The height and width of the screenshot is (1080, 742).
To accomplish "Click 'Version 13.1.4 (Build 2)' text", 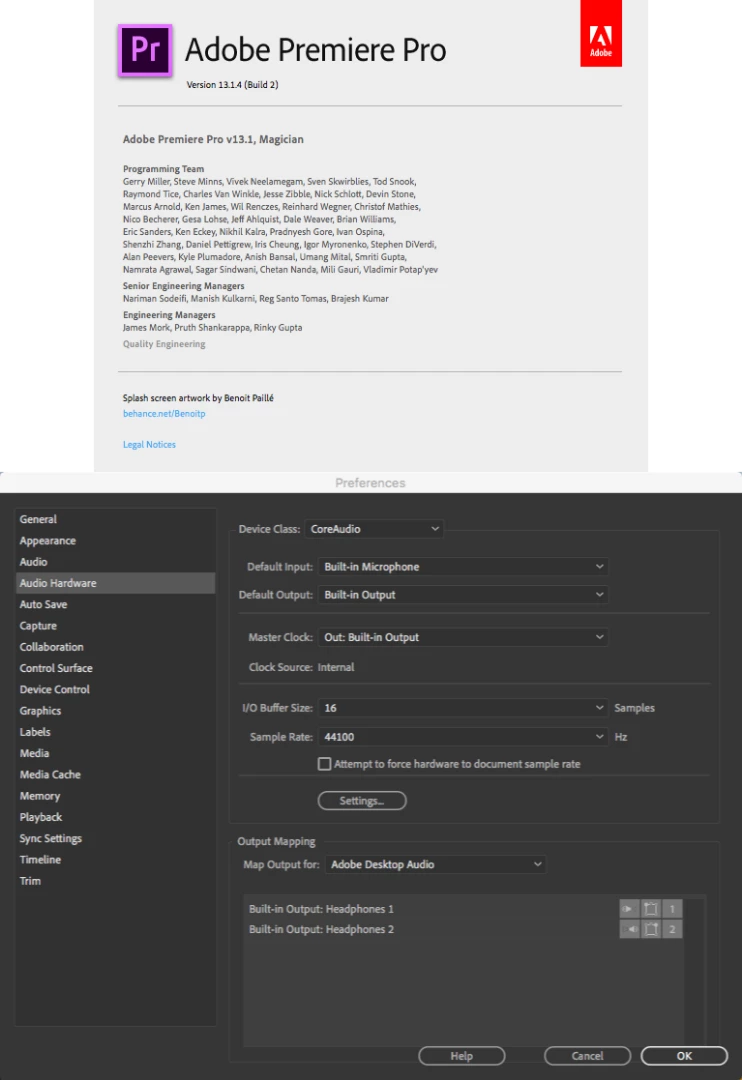I will pos(232,85).
